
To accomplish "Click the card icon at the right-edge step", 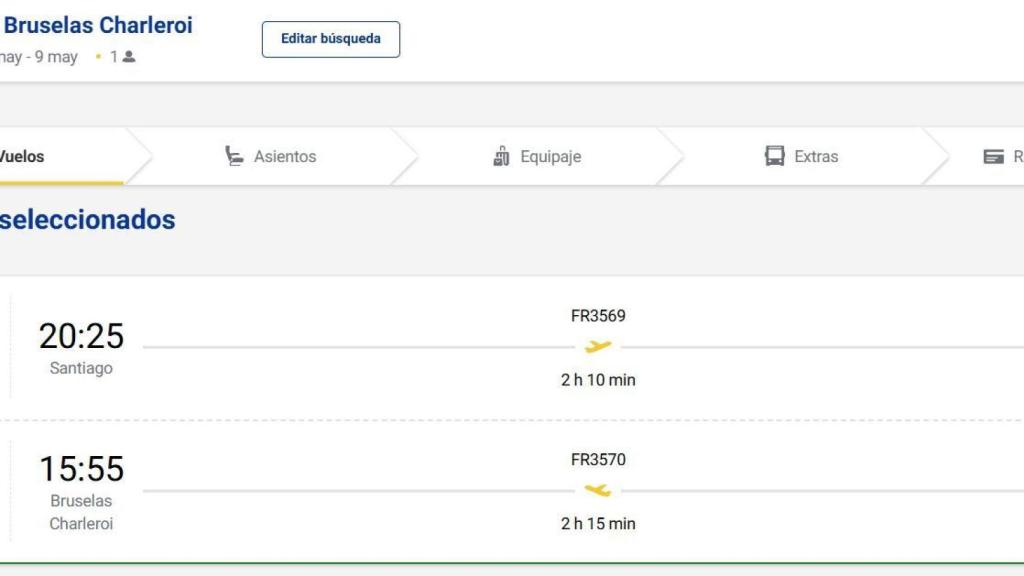I will pos(993,157).
